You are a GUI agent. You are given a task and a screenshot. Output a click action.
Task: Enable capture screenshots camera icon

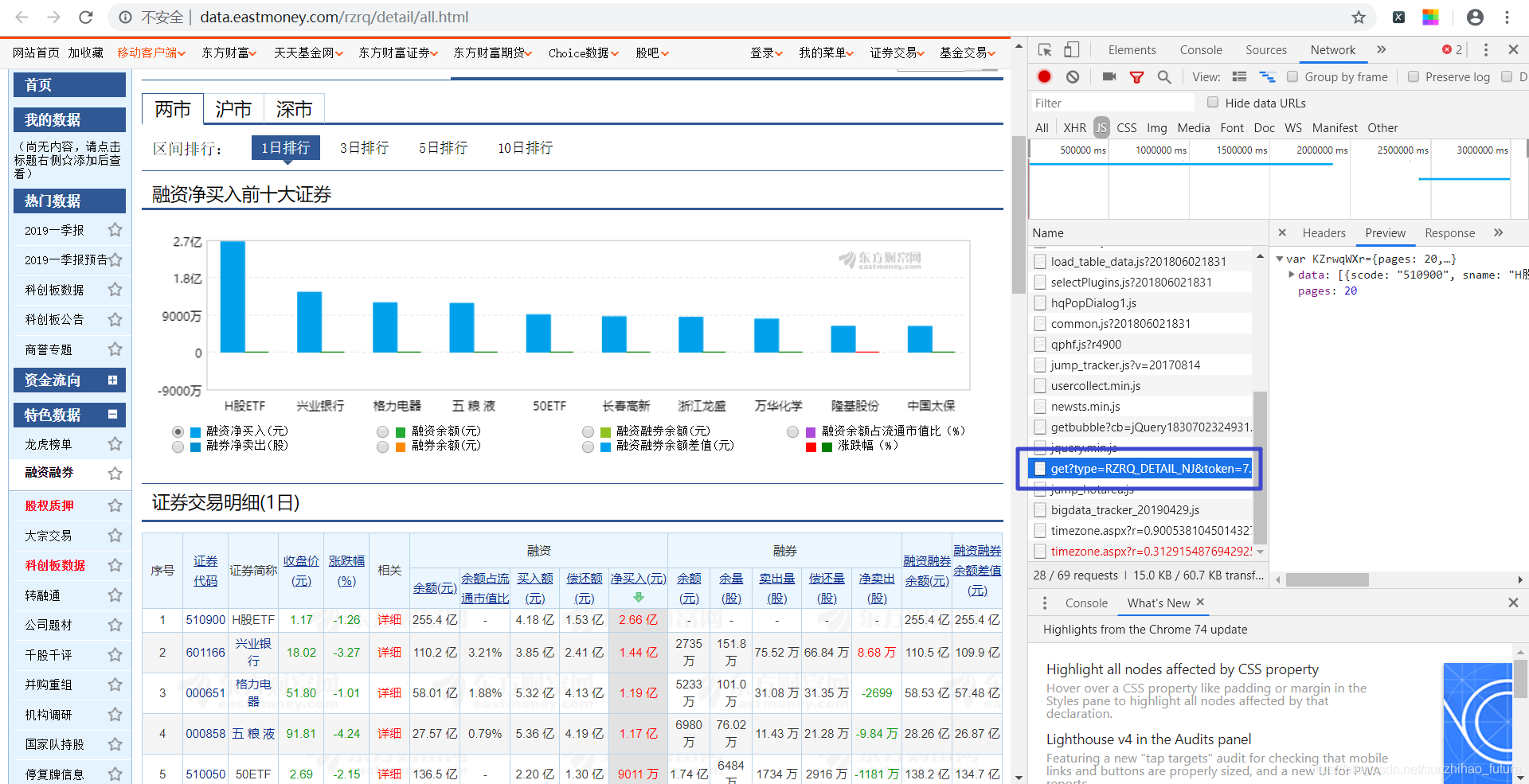(x=1109, y=76)
